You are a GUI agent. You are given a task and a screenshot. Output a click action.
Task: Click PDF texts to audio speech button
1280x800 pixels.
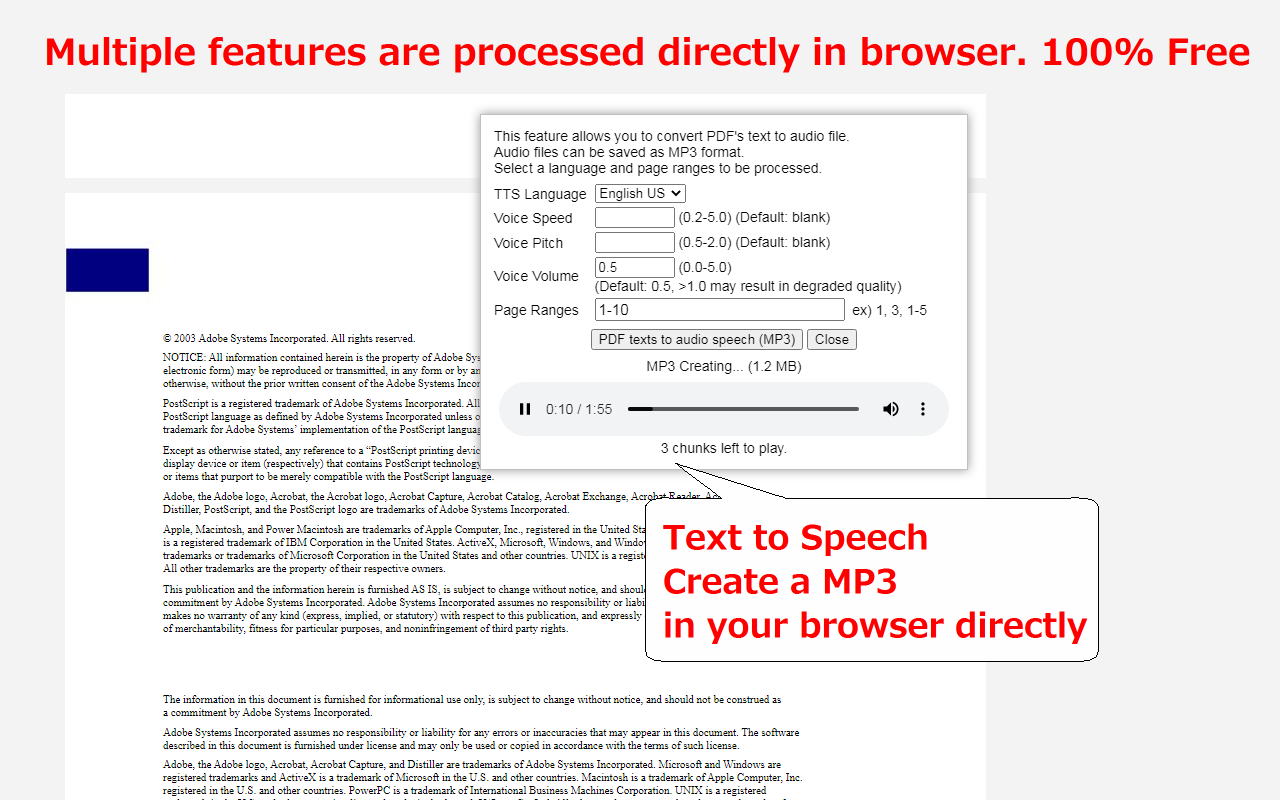point(697,339)
